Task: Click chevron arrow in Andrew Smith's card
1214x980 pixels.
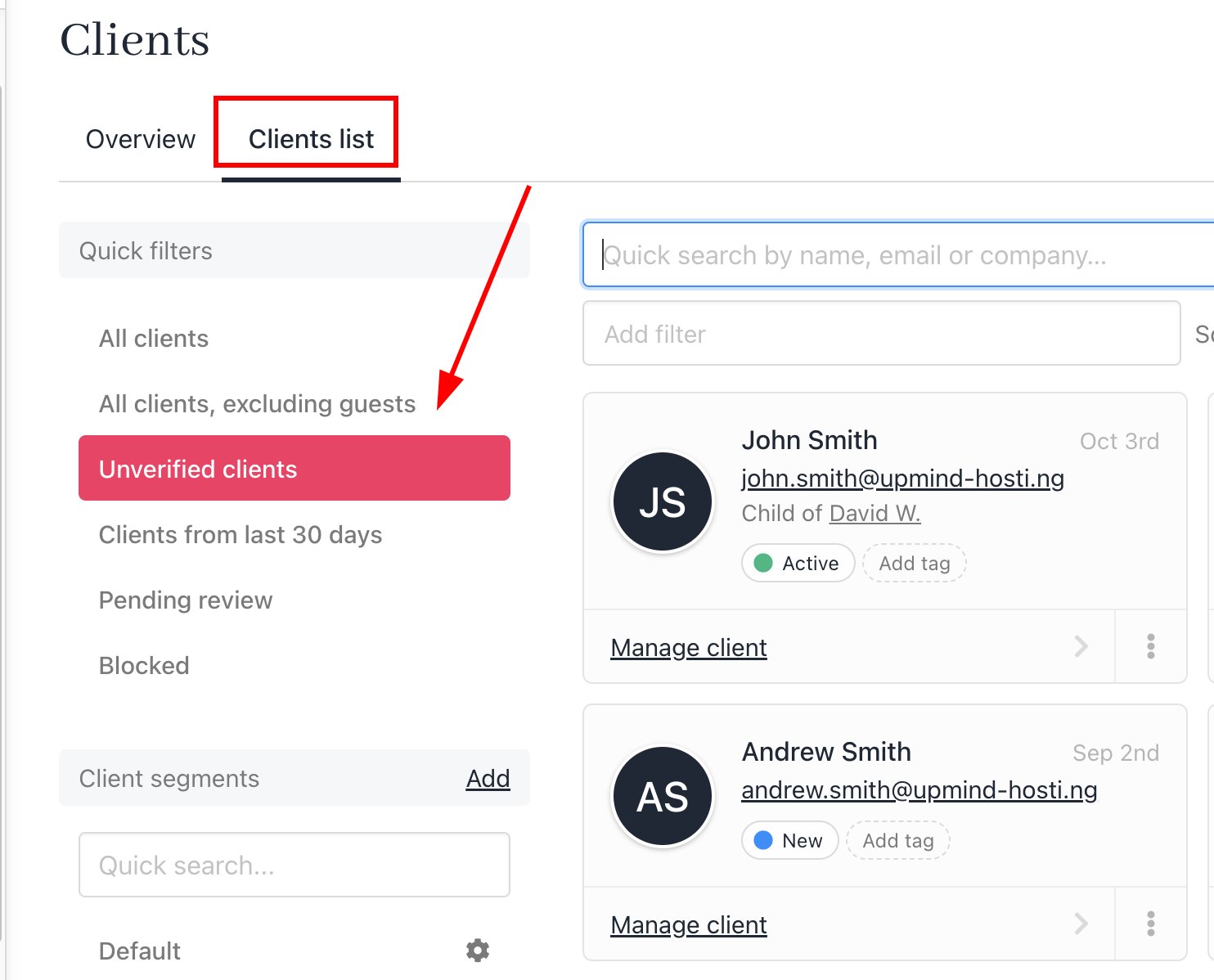Action: [1081, 924]
